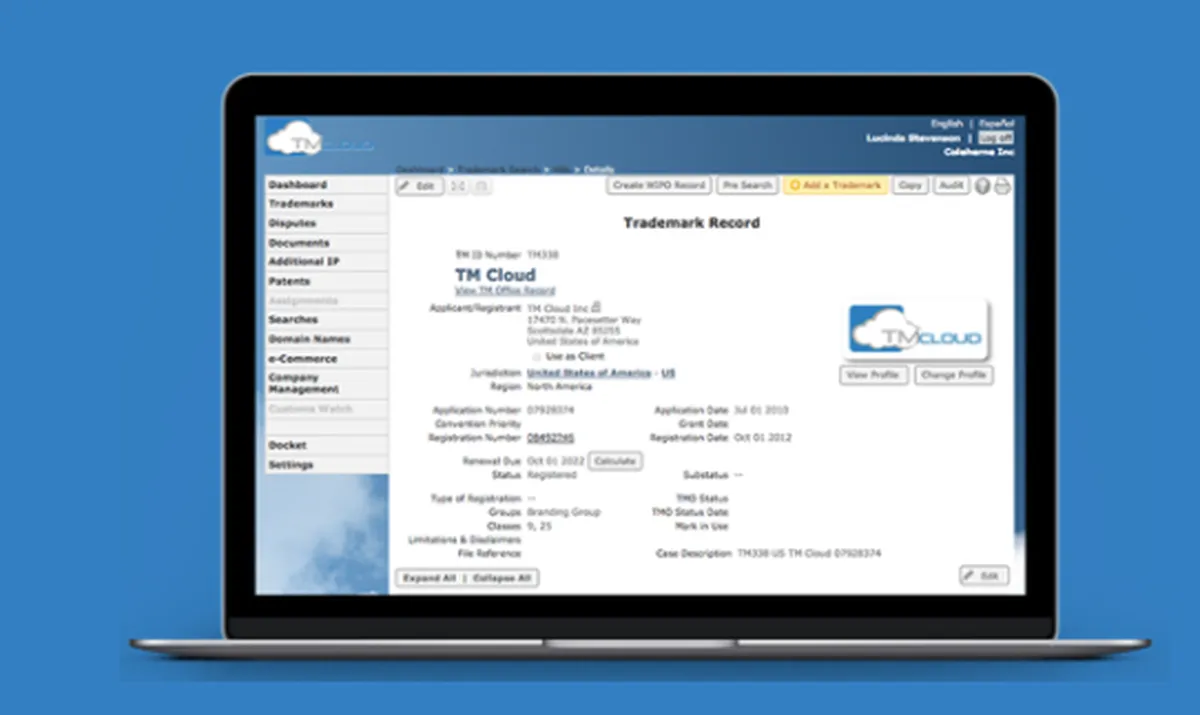Open Docket in the sidebar
This screenshot has width=1200, height=715.
326,445
